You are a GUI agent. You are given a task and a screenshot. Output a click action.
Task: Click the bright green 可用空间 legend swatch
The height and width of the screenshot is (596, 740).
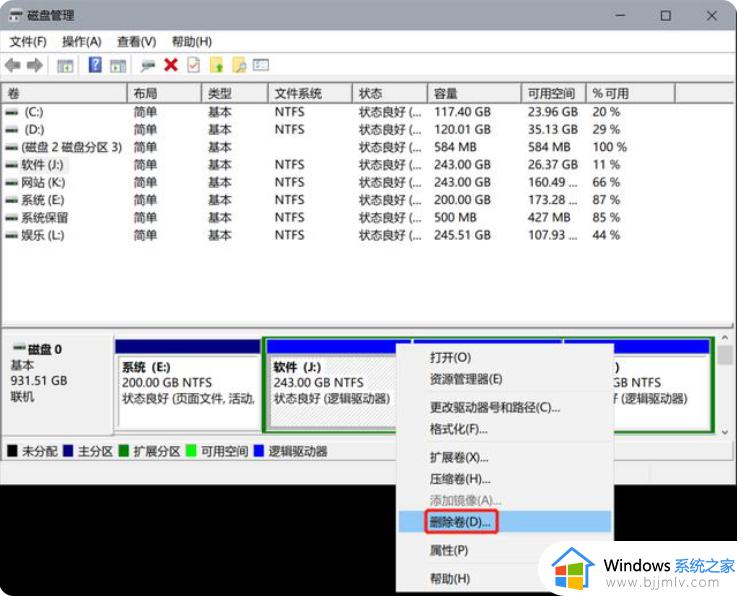pos(191,451)
